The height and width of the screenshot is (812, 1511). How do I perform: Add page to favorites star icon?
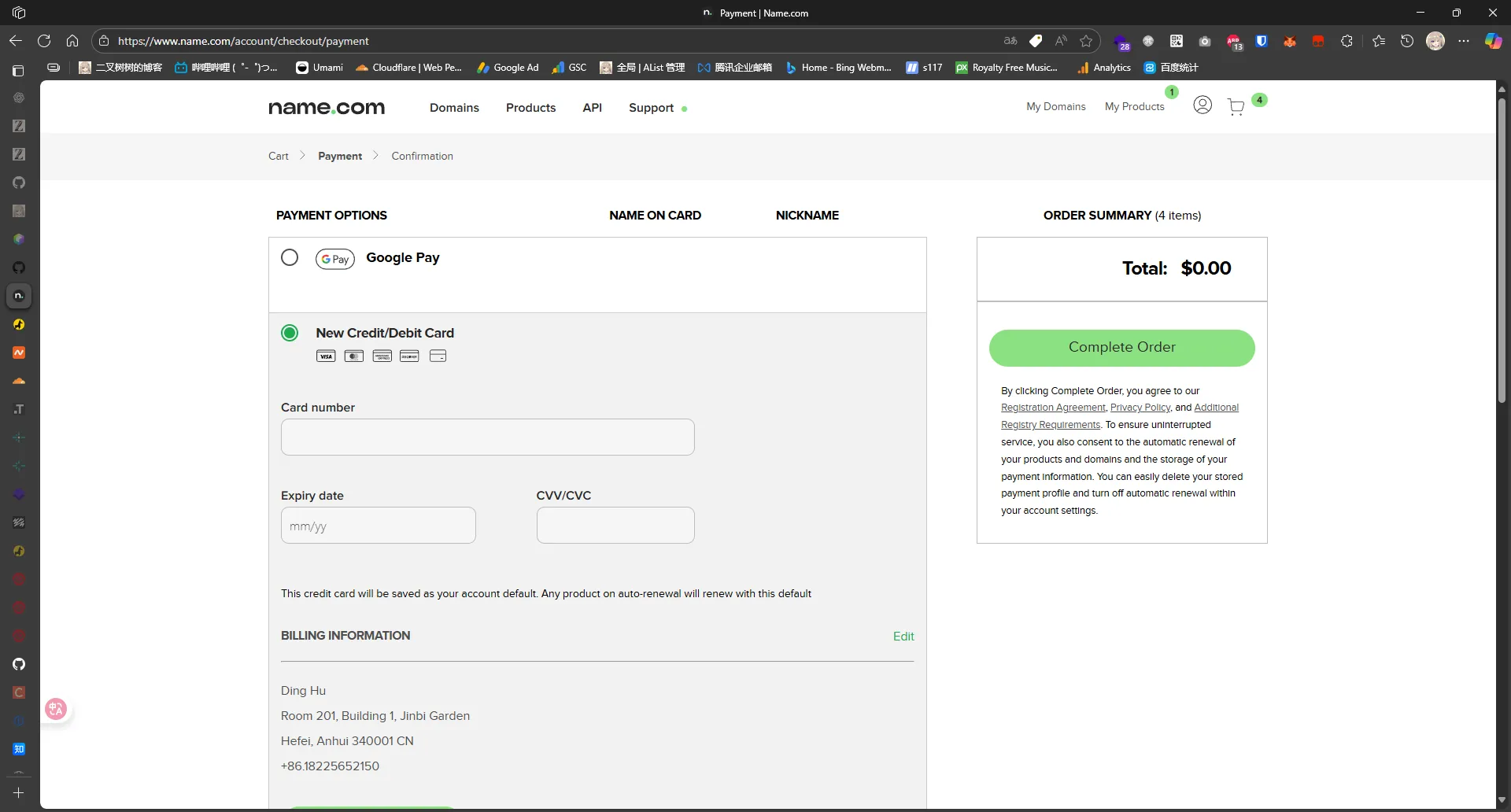(x=1086, y=41)
